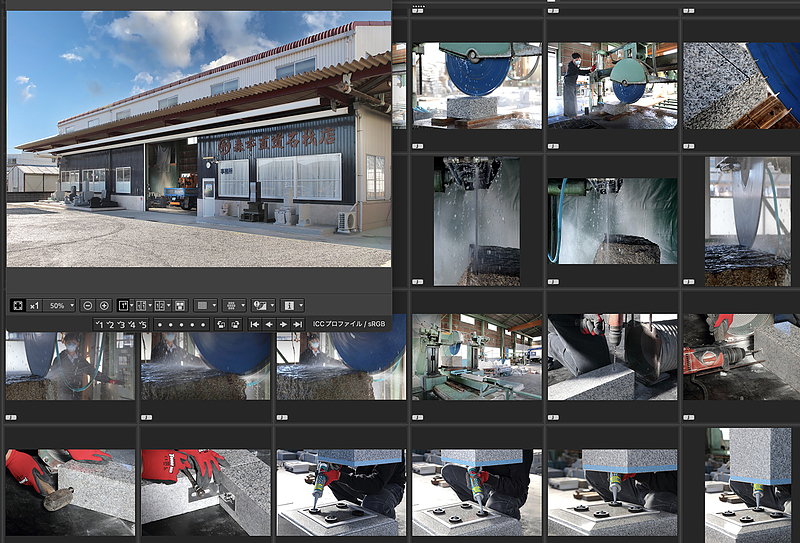Viewport: 800px width, 543px height.
Task: Set the first rating dot
Action: (x=160, y=325)
